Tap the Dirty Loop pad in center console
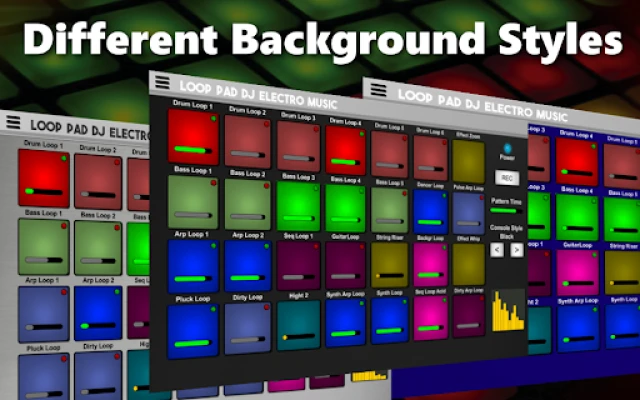Image resolution: width=640 pixels, height=400 pixels. pyautogui.click(x=248, y=328)
